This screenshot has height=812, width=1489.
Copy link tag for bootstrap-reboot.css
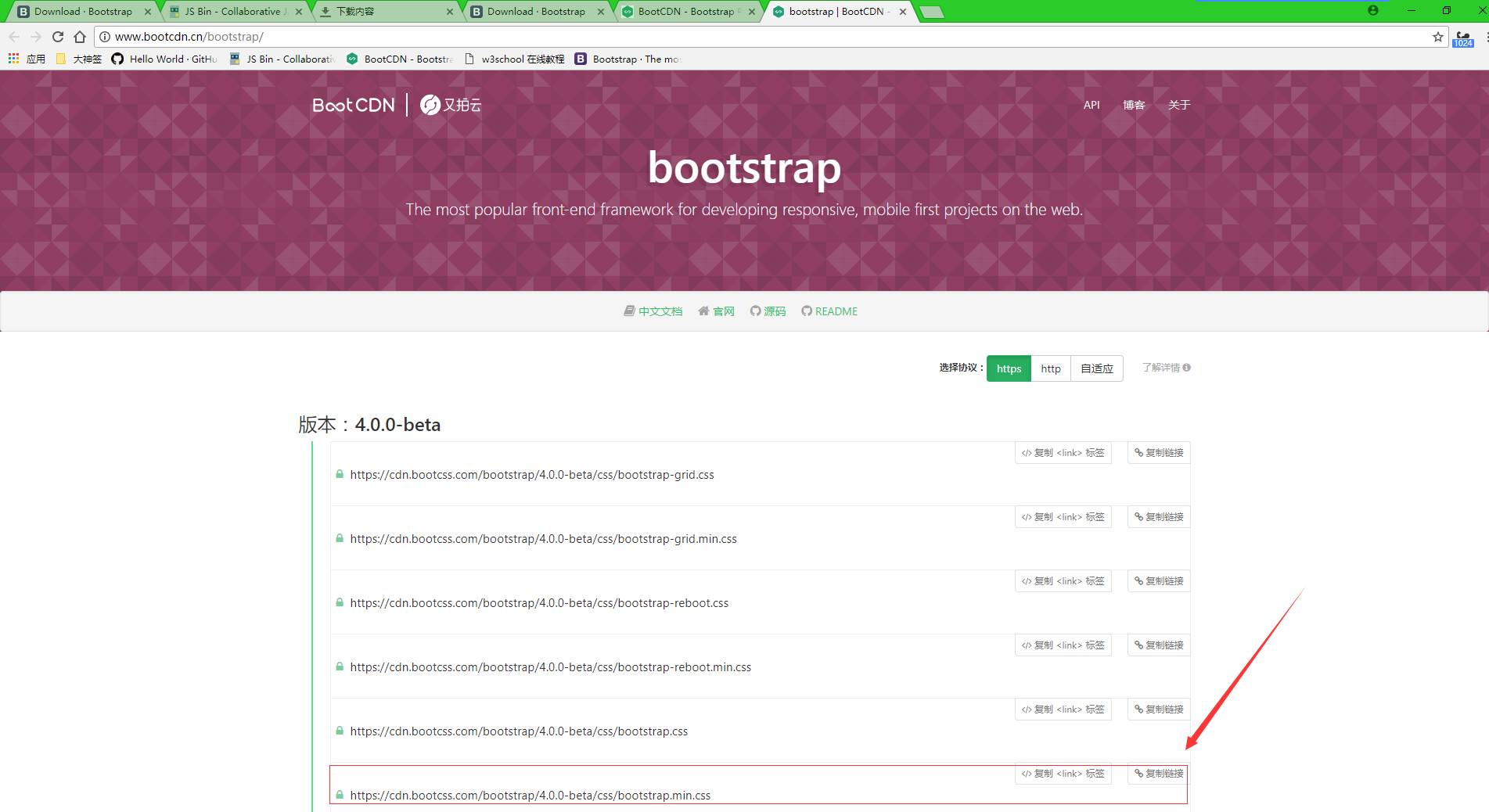1063,581
